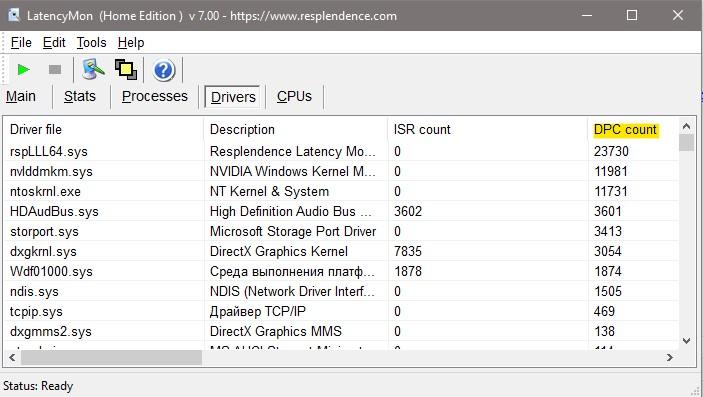Open the Edit menu
The width and height of the screenshot is (703, 397).
coord(54,43)
